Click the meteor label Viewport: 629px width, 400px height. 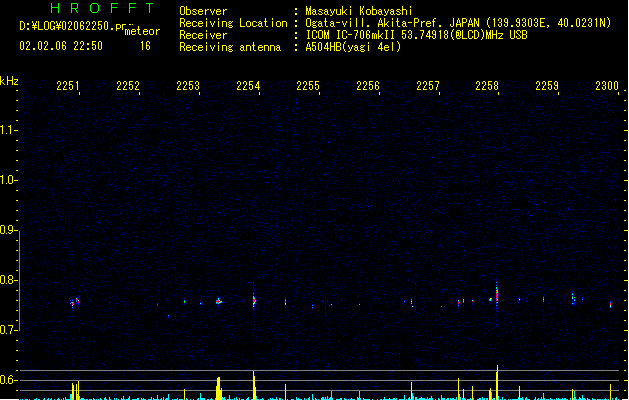(x=142, y=31)
